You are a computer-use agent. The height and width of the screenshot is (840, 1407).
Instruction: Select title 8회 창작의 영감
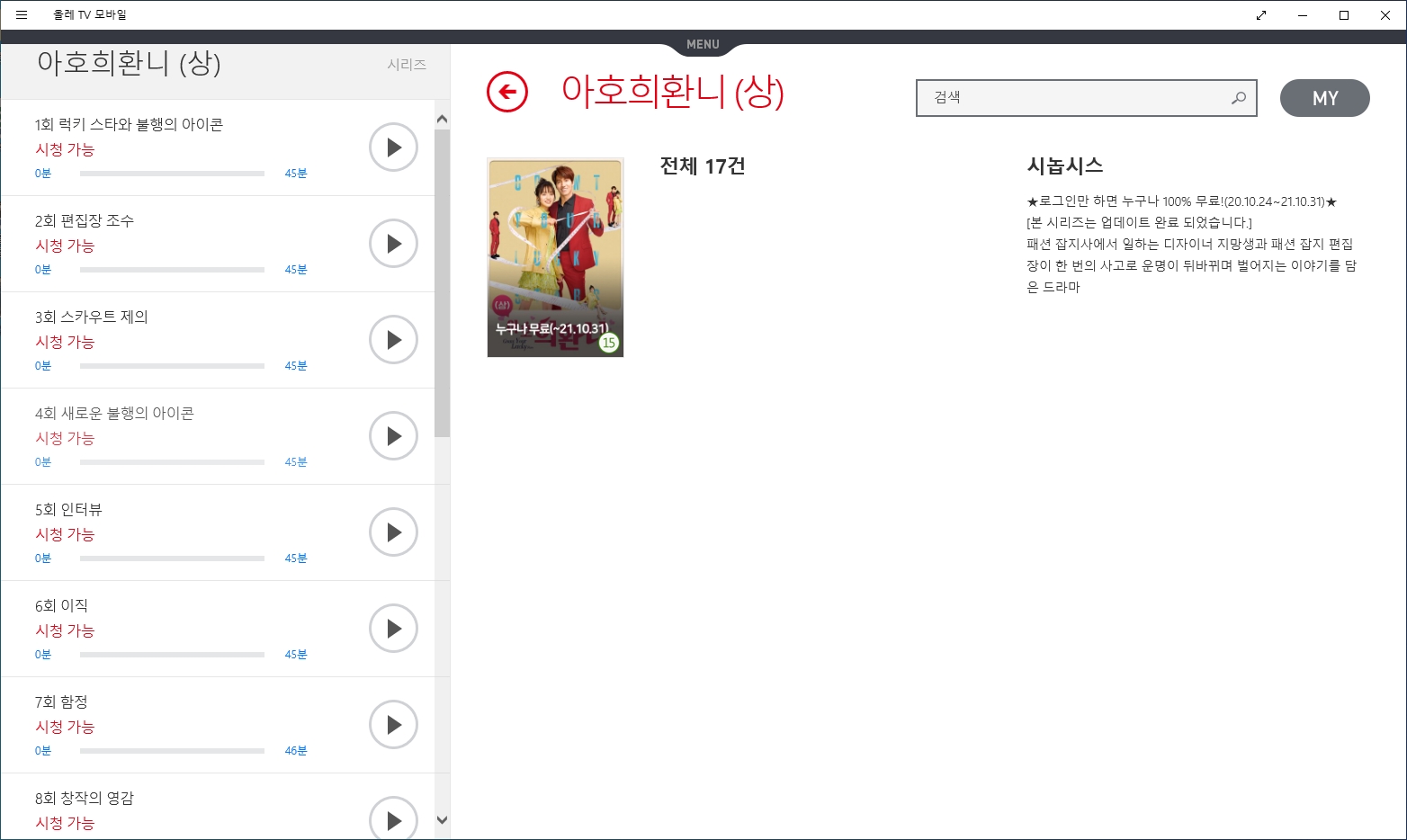pos(85,798)
